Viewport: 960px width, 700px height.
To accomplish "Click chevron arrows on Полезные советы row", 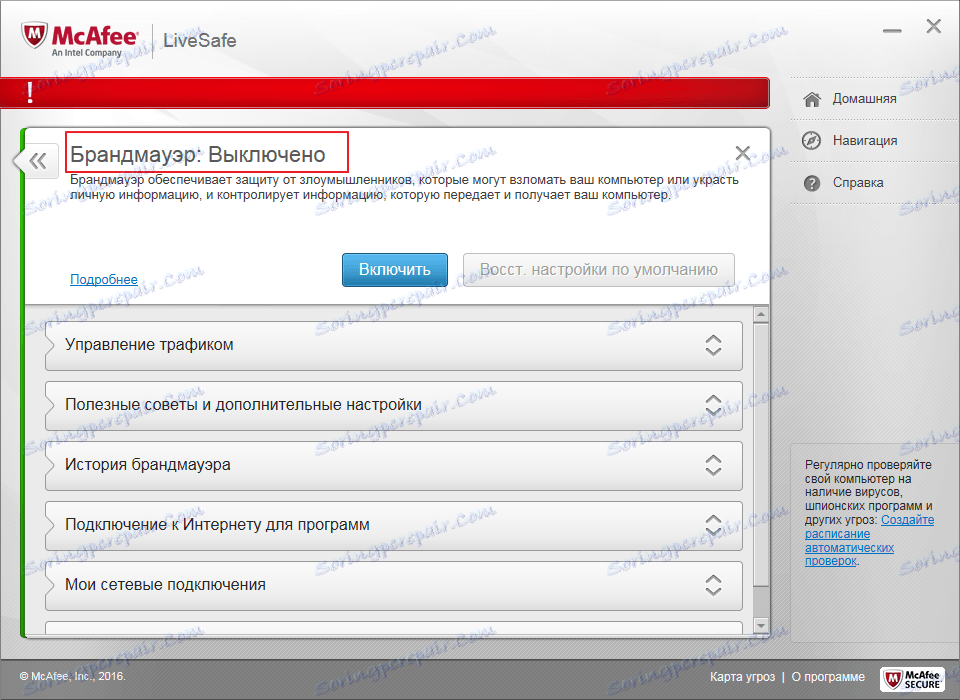I will (713, 405).
